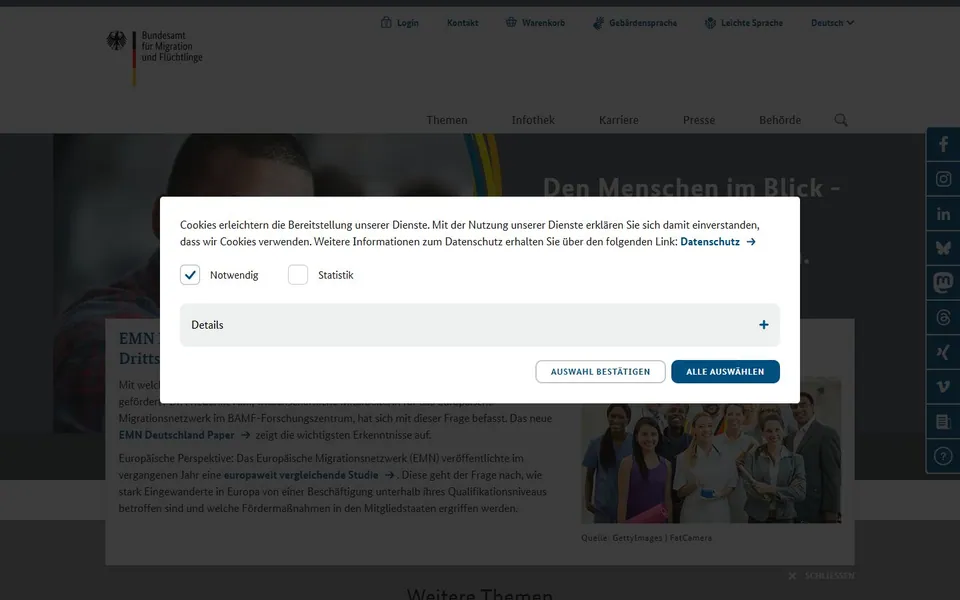
Task: Open the Vimeo channel icon
Action: point(943,386)
